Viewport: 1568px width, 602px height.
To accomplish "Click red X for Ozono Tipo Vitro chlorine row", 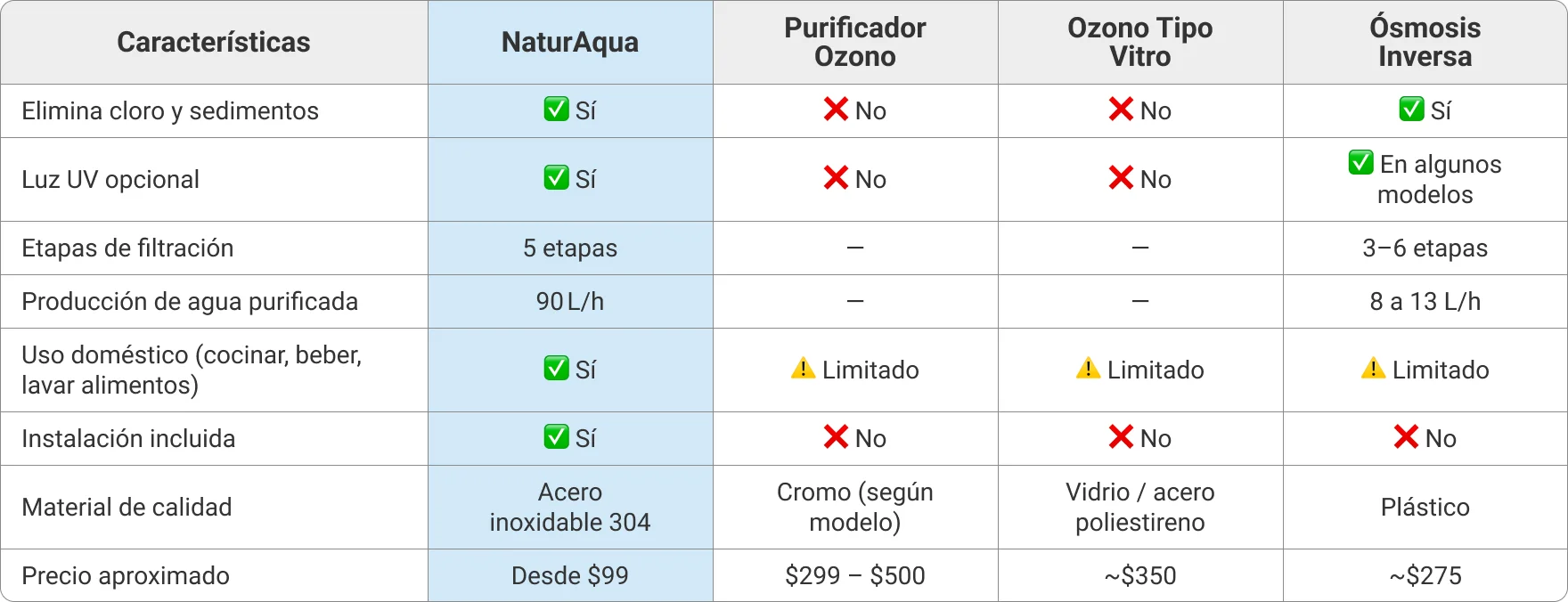I will coord(1121,110).
